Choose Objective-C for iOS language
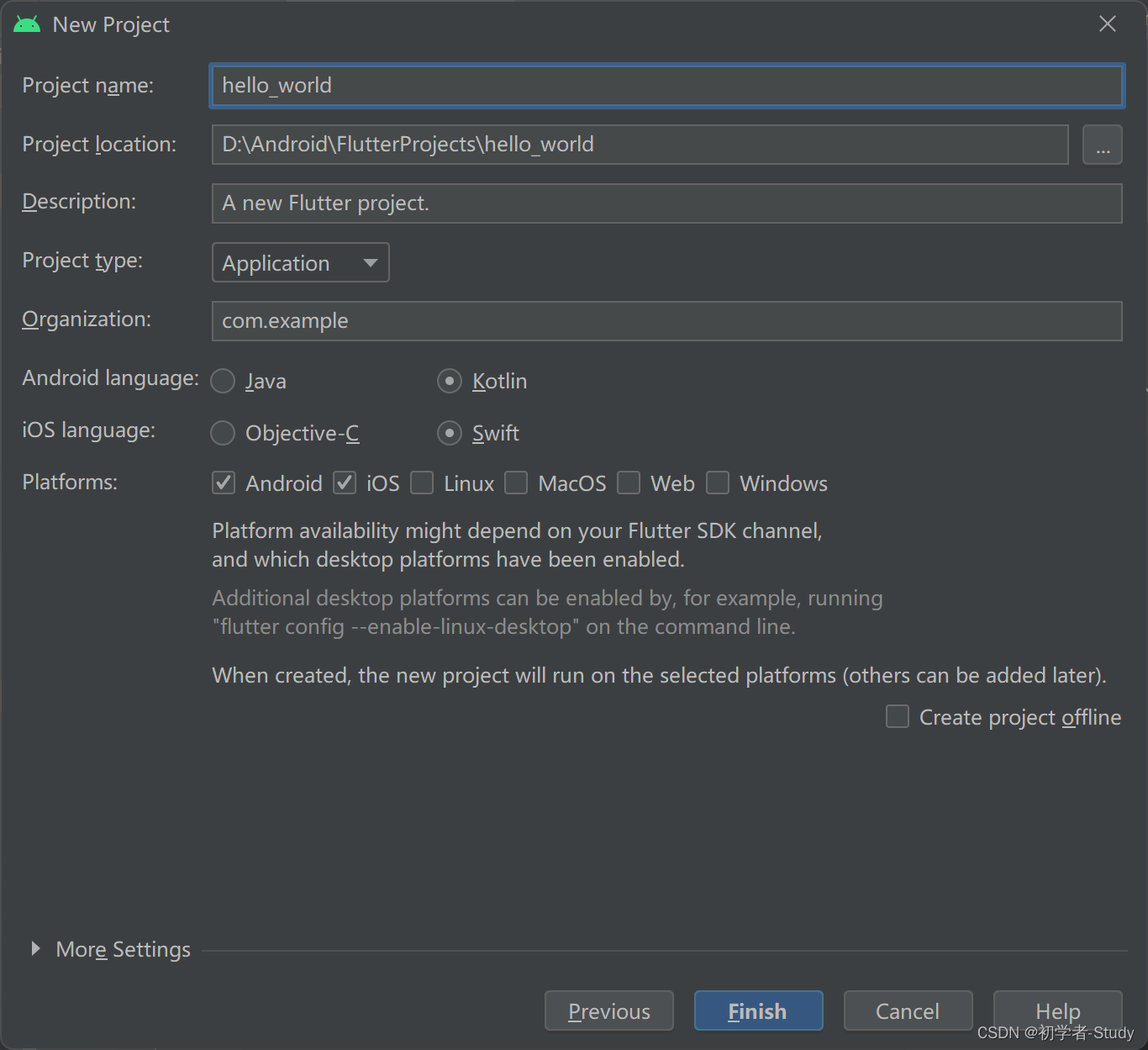The image size is (1148, 1050). pyautogui.click(x=223, y=433)
